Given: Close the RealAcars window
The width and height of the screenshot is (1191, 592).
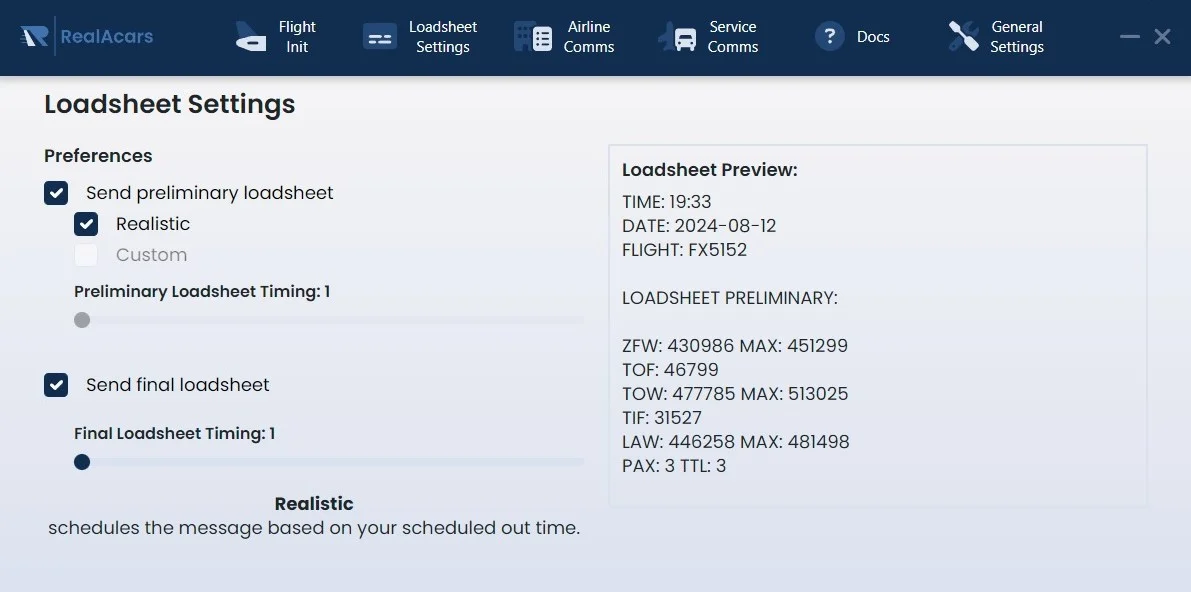Looking at the screenshot, I should pyautogui.click(x=1162, y=37).
